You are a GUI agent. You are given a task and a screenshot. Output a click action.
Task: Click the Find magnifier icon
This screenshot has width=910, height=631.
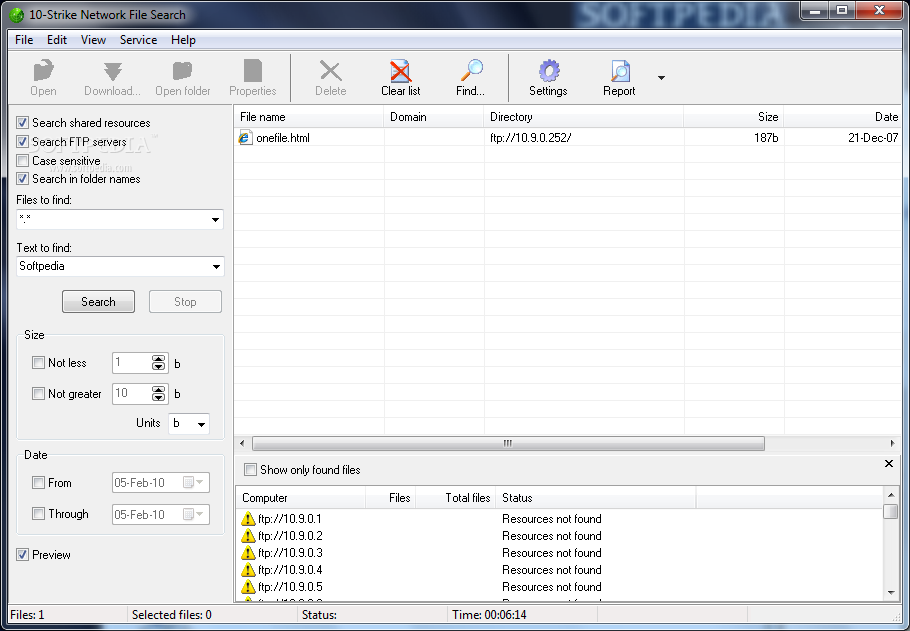[471, 71]
